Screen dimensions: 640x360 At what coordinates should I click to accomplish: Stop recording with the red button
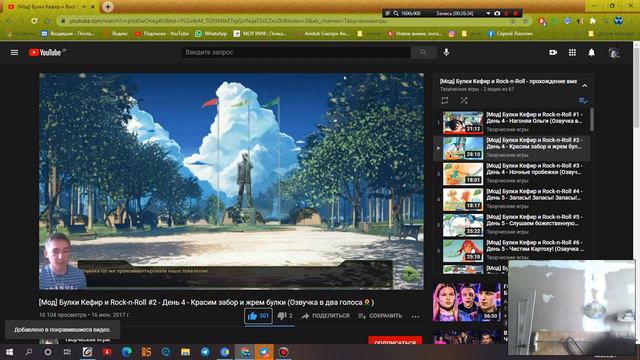[516, 13]
